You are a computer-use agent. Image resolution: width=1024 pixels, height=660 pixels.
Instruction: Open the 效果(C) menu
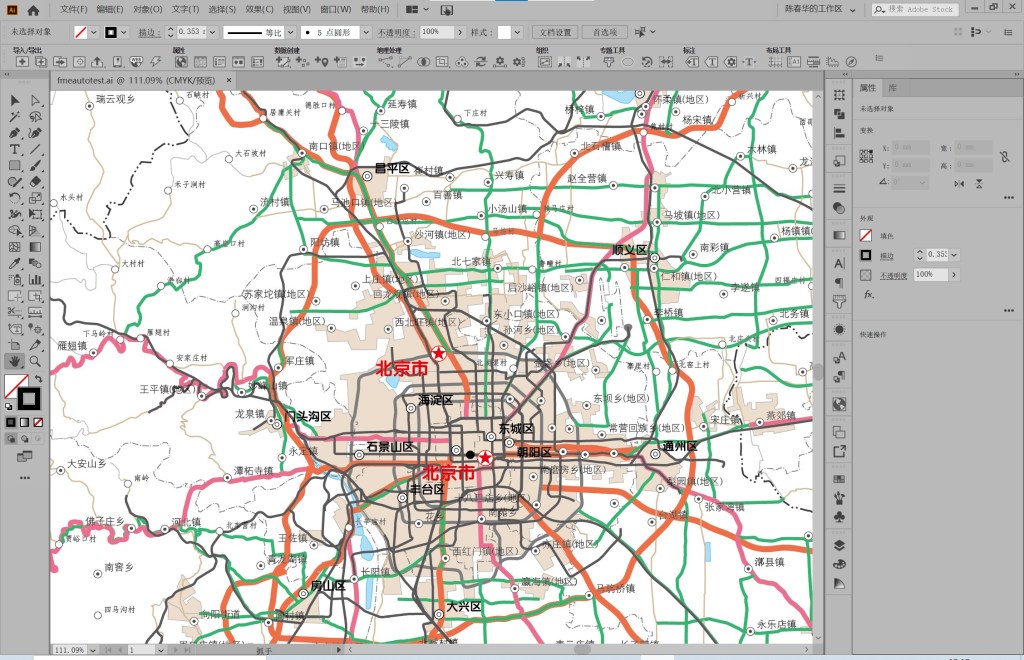coord(259,9)
